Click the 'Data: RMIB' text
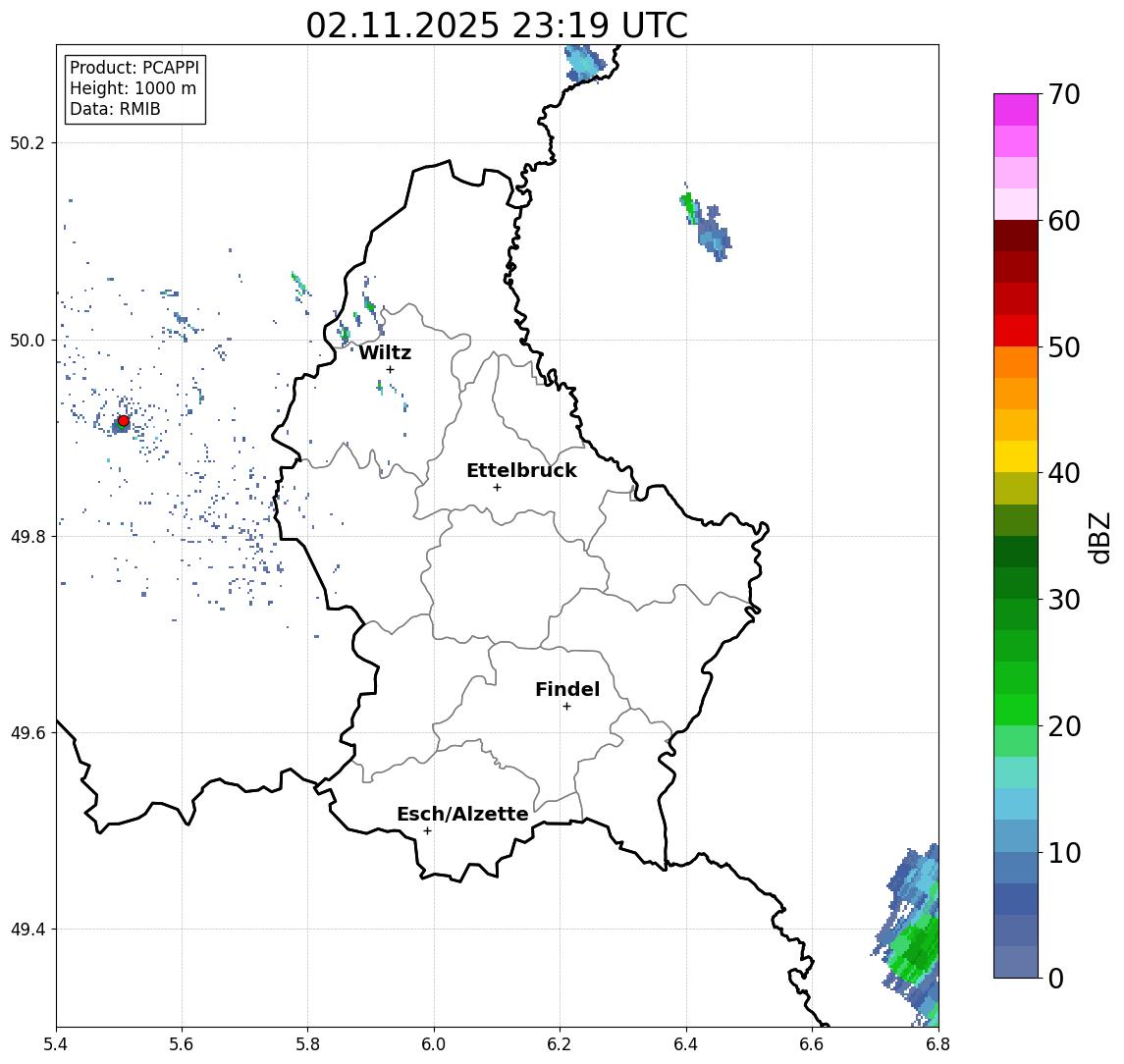The height and width of the screenshot is (1064, 1124). point(115,109)
